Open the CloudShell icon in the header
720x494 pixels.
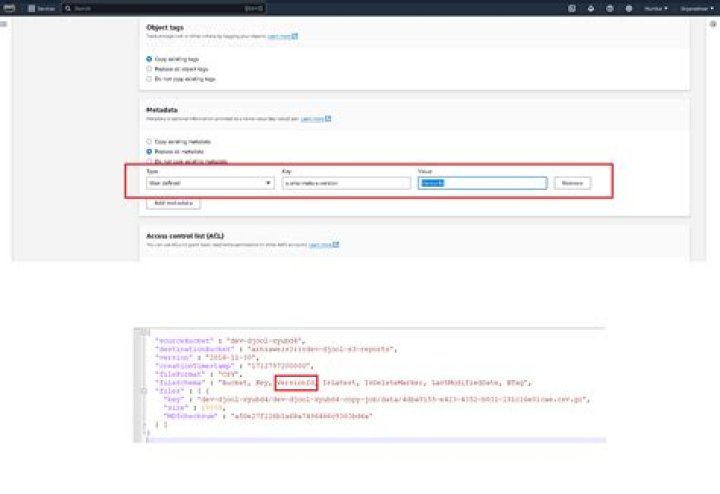point(572,8)
